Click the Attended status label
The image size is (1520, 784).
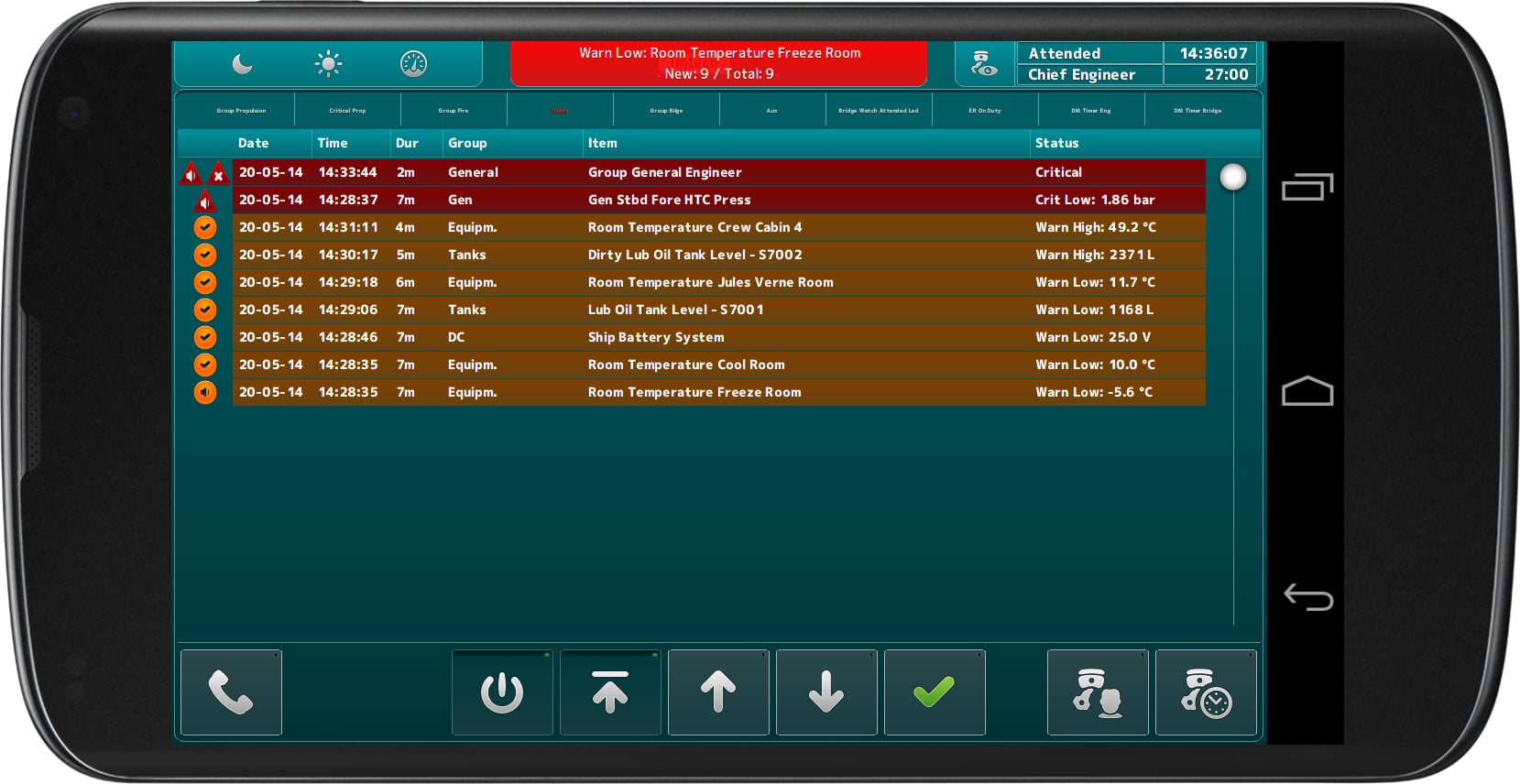click(x=1089, y=53)
